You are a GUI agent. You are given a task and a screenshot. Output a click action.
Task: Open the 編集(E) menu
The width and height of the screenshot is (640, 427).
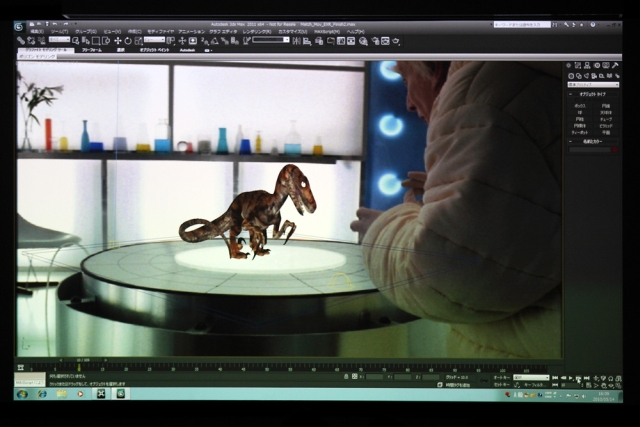click(37, 31)
